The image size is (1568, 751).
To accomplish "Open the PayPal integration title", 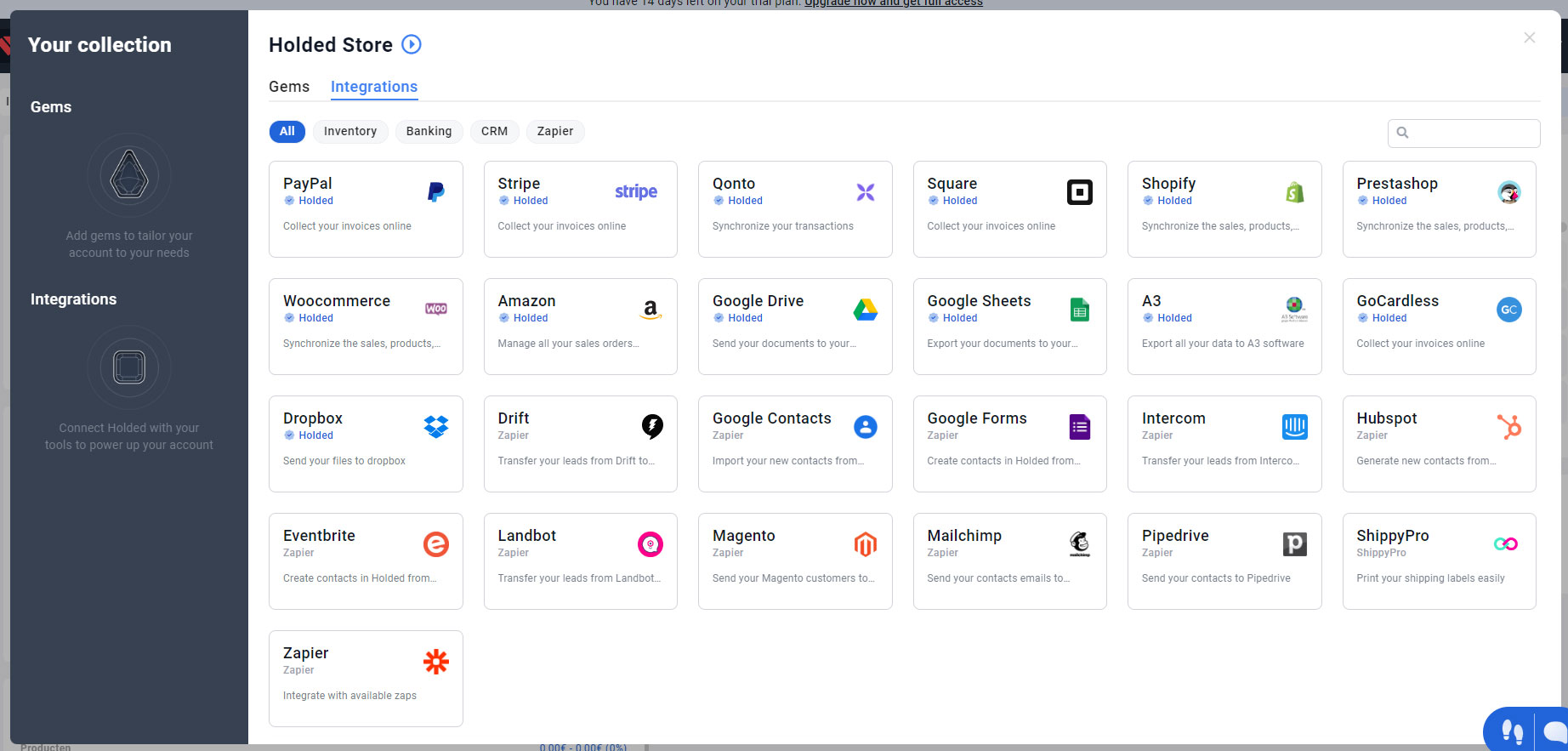I will (308, 184).
